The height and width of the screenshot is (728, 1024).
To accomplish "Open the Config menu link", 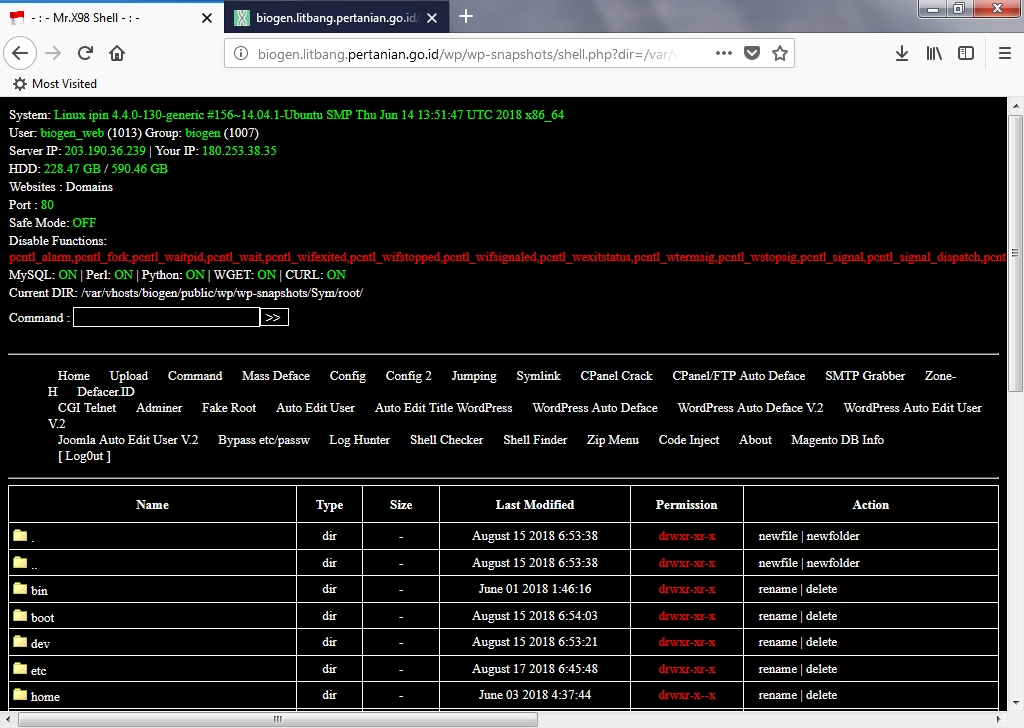I will (x=347, y=375).
